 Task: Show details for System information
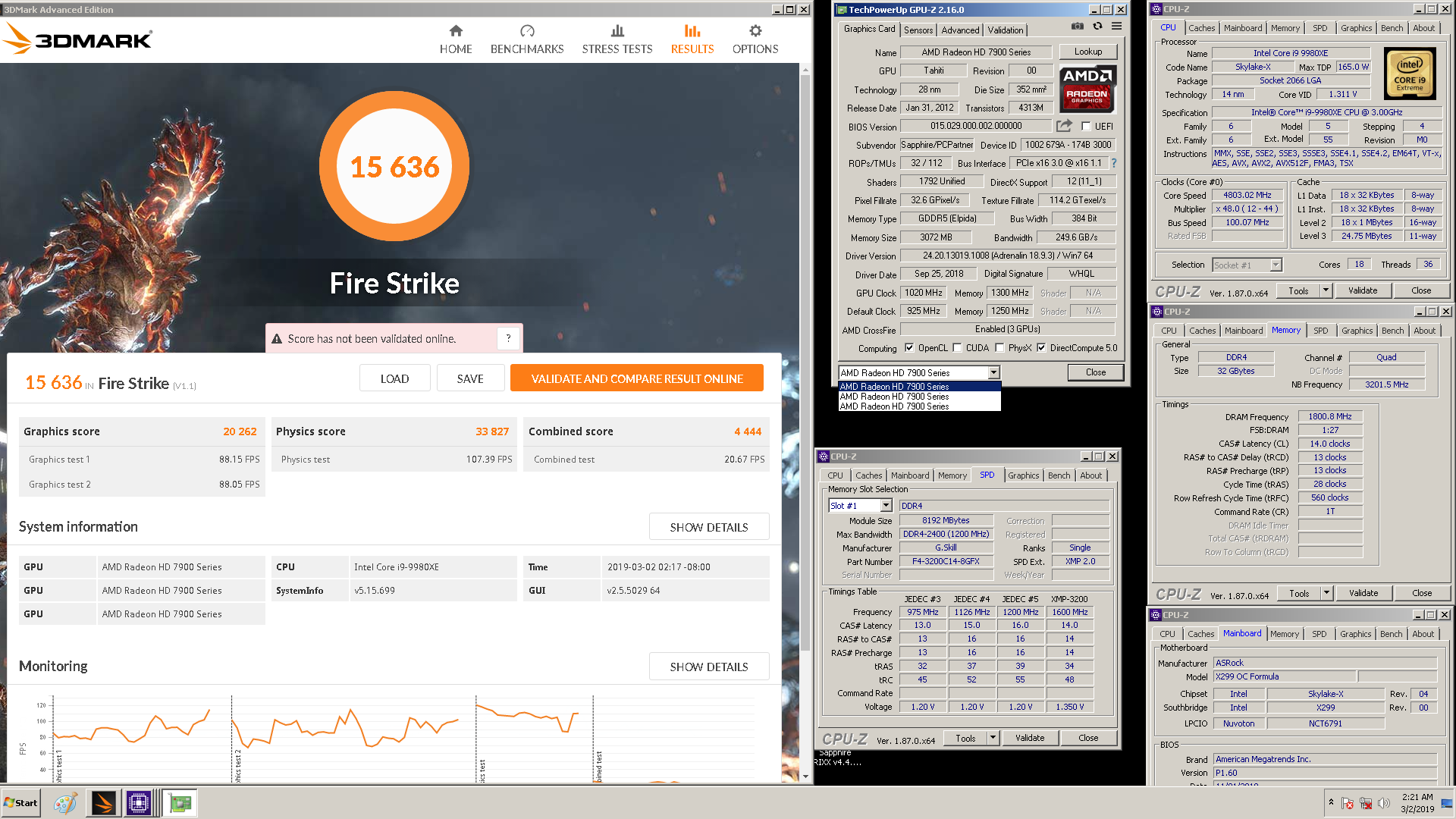[x=709, y=527]
